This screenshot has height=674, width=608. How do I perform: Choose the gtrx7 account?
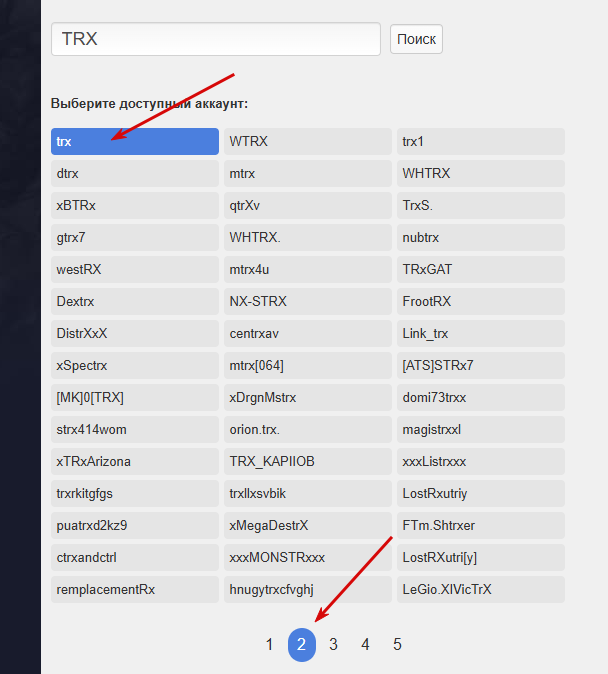pyautogui.click(x=135, y=237)
